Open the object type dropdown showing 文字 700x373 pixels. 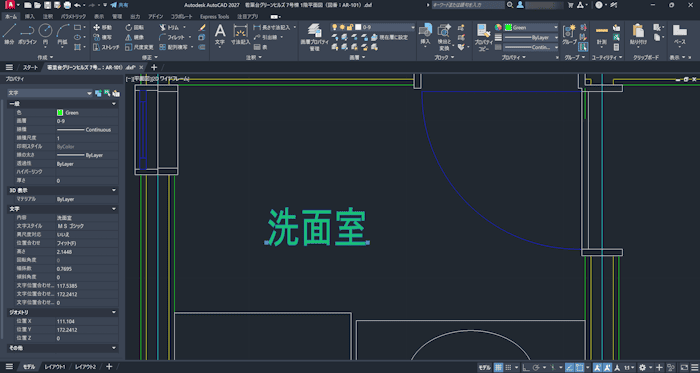[x=50, y=93]
